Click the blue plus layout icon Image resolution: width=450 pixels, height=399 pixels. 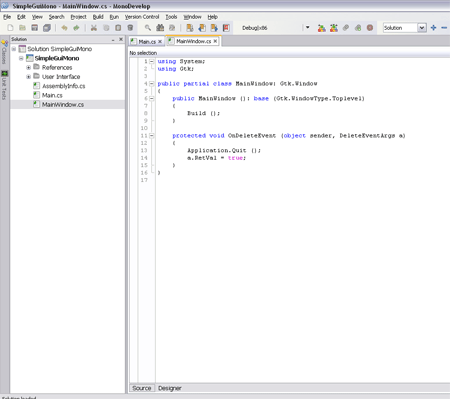point(433,28)
